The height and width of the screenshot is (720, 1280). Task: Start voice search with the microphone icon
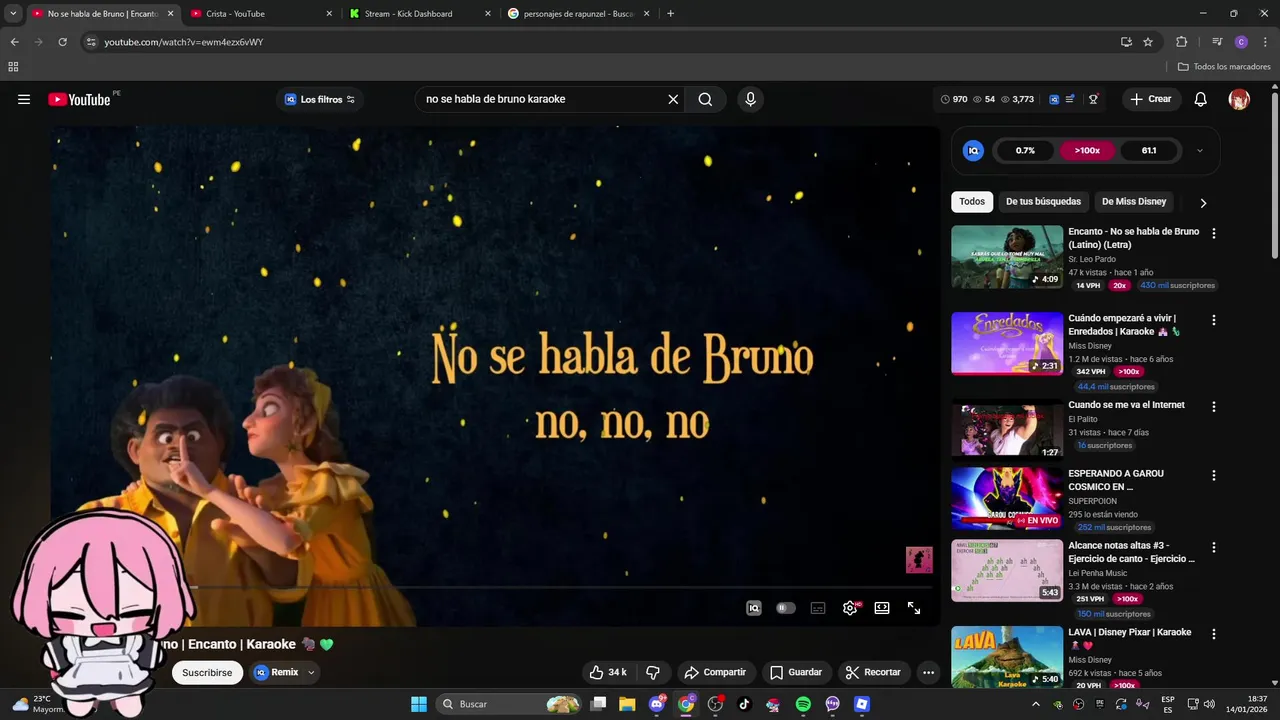750,99
